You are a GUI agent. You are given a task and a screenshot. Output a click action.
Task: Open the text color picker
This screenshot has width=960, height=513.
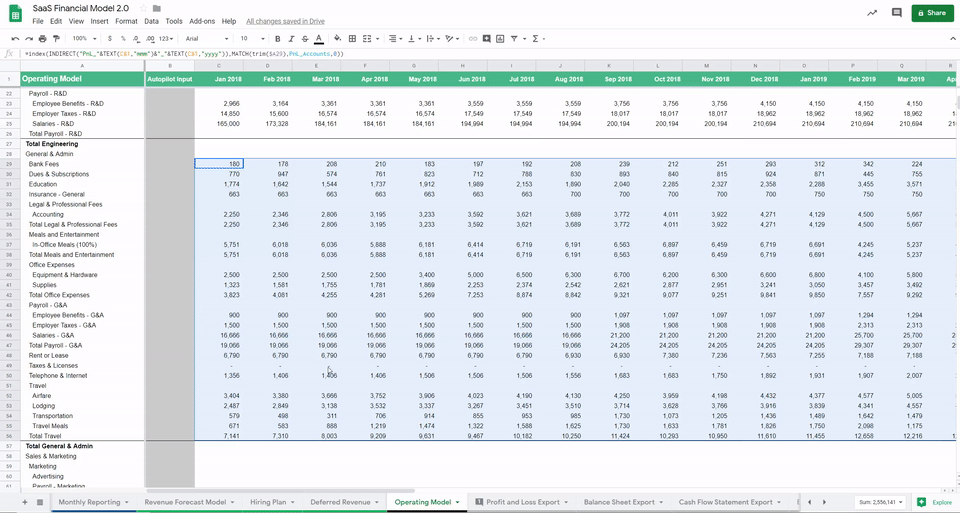(x=319, y=39)
